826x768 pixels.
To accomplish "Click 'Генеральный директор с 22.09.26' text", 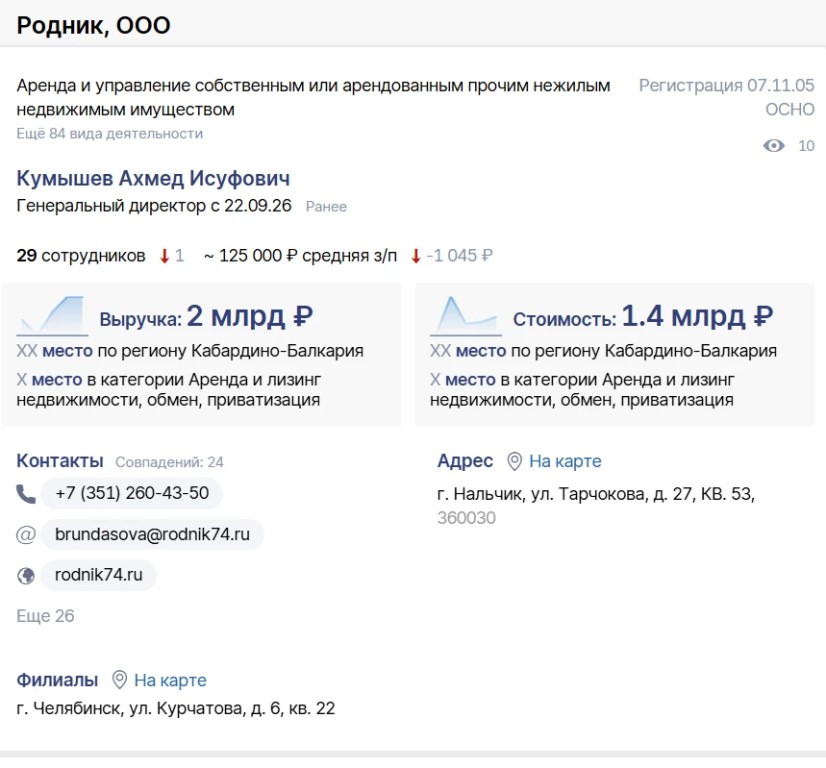I will [x=154, y=206].
